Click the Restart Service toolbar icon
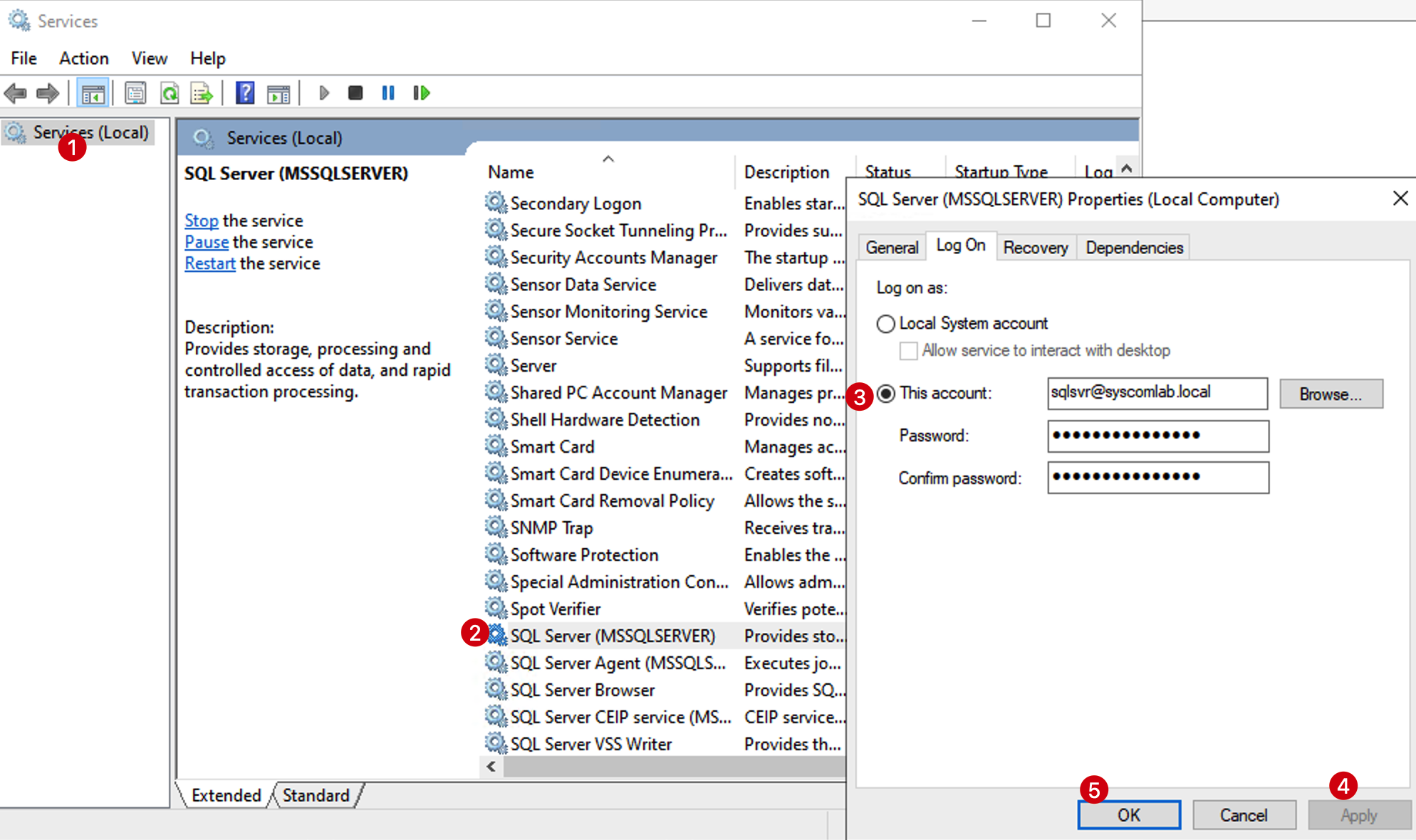Image resolution: width=1416 pixels, height=840 pixels. point(422,93)
